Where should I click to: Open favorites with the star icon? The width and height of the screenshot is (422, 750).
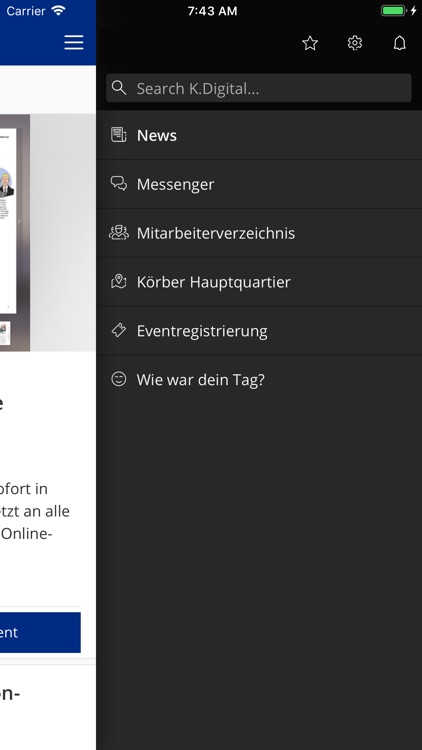click(310, 44)
